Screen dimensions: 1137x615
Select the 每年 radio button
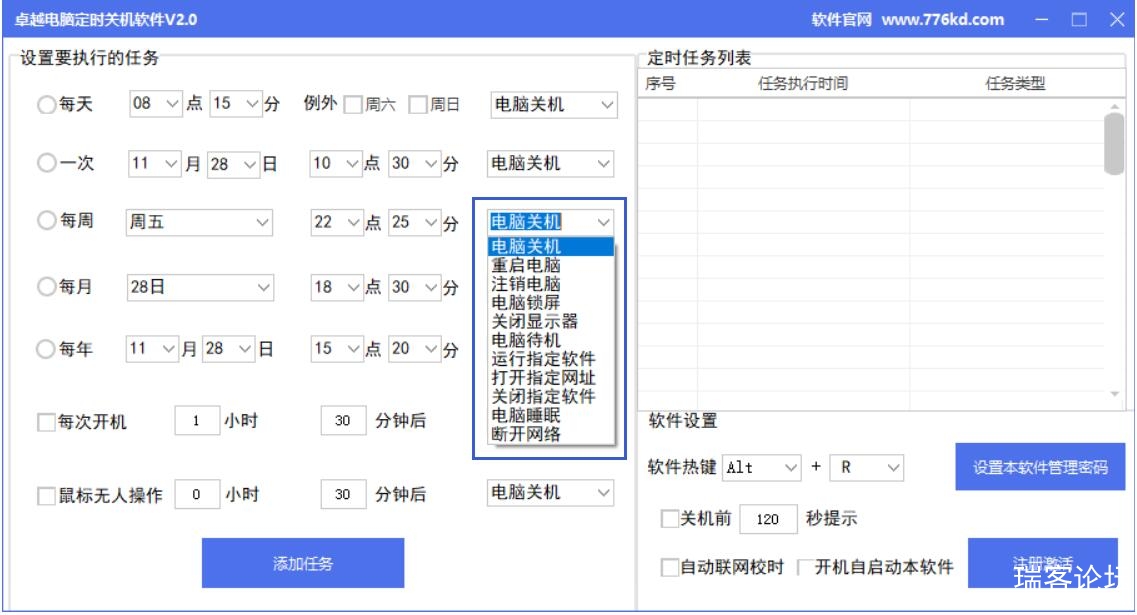click(46, 349)
